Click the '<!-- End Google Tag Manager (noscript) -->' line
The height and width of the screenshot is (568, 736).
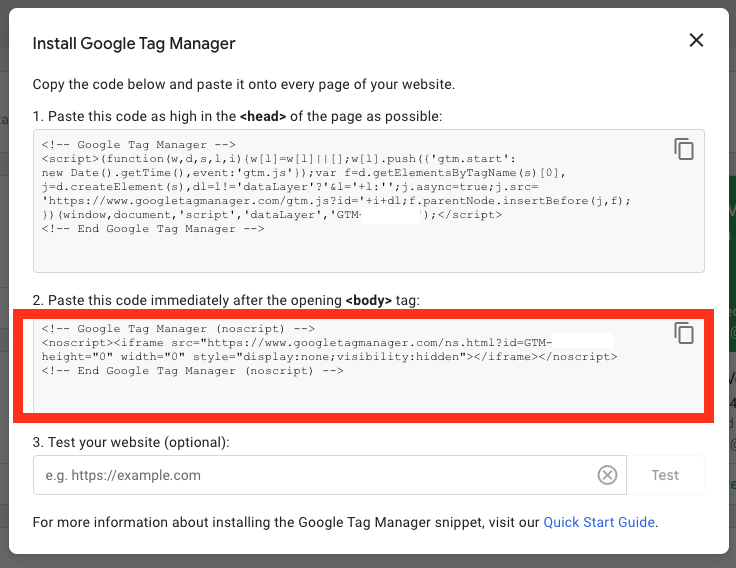click(x=192, y=371)
